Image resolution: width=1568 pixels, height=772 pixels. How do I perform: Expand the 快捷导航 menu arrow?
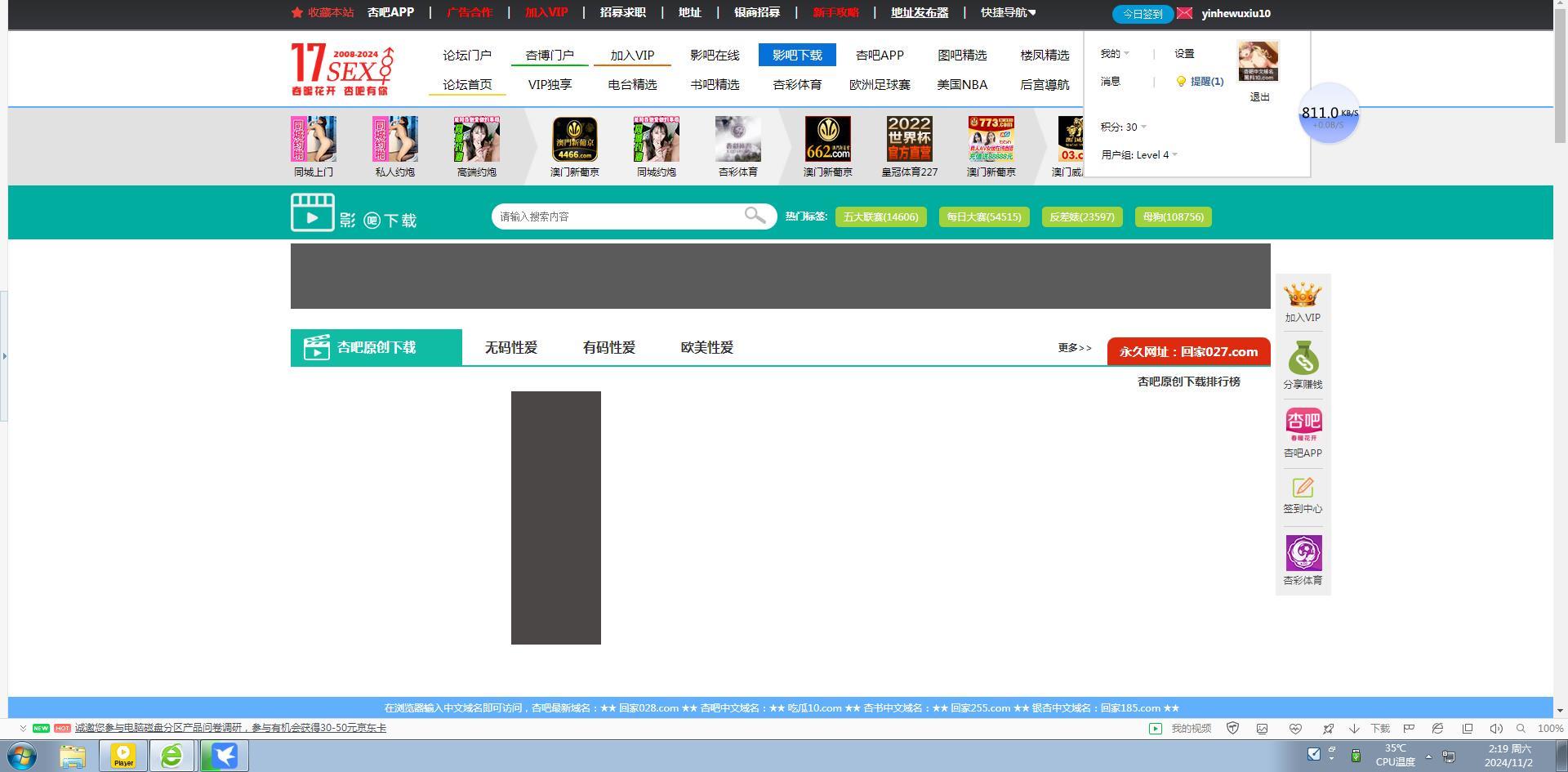point(1032,12)
